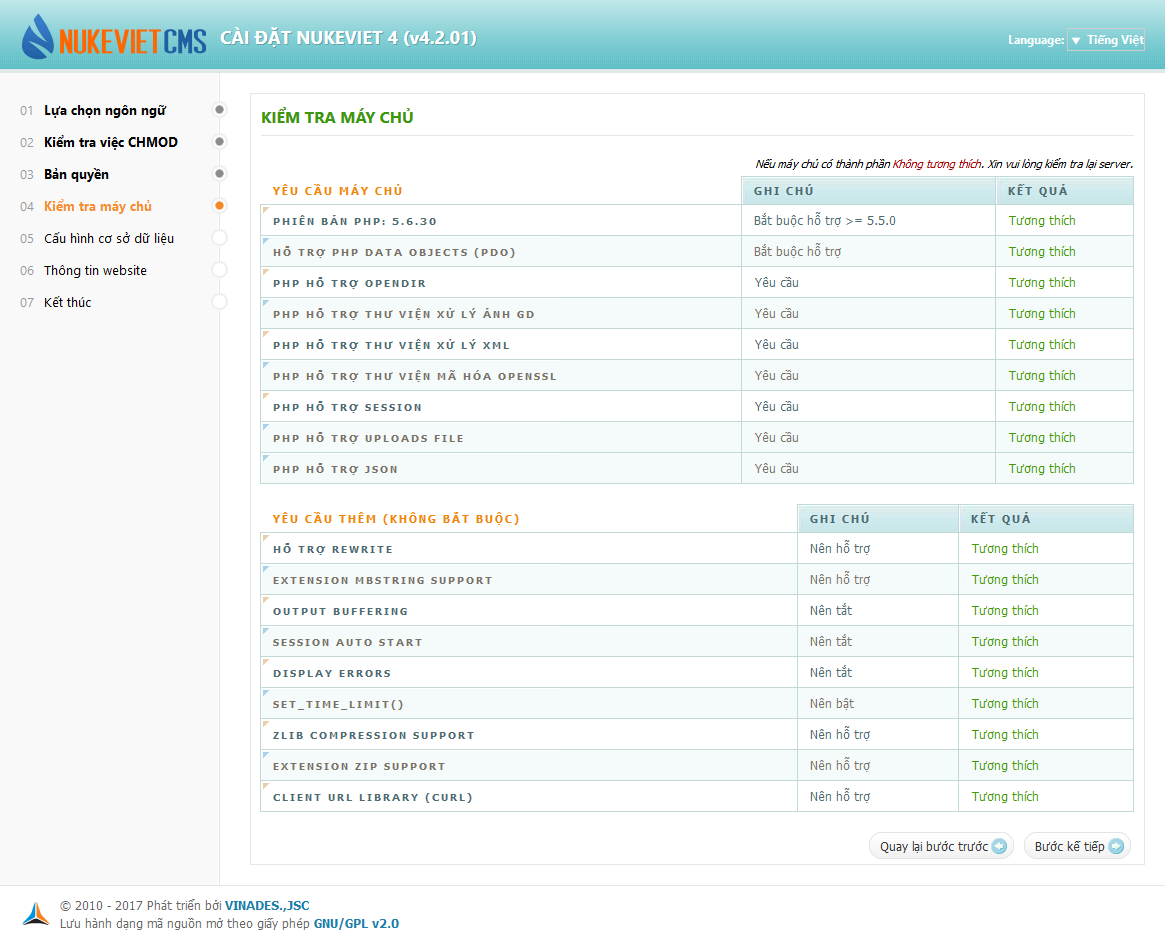Click the Bước kế tiếp button
This screenshot has height=942, width=1165.
[x=1077, y=846]
